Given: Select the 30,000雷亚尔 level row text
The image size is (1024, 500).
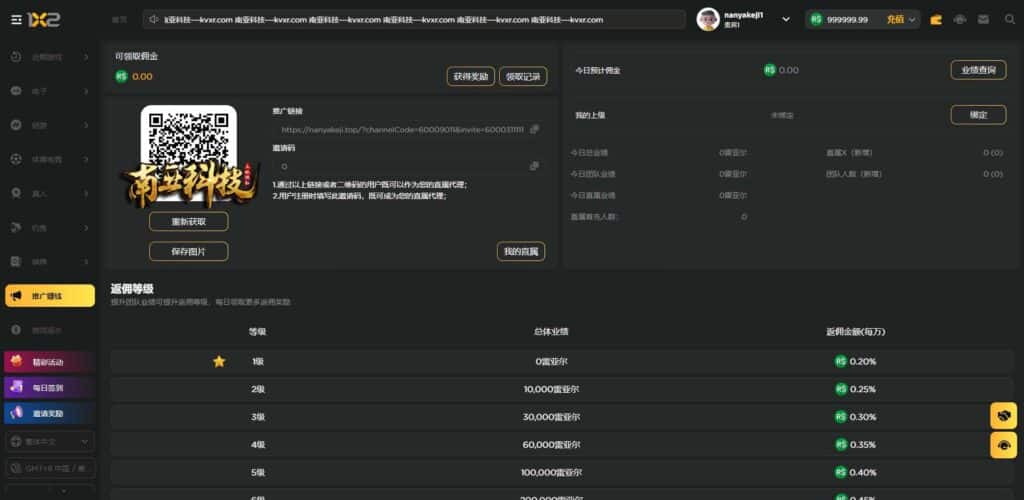Looking at the screenshot, I should (551, 416).
